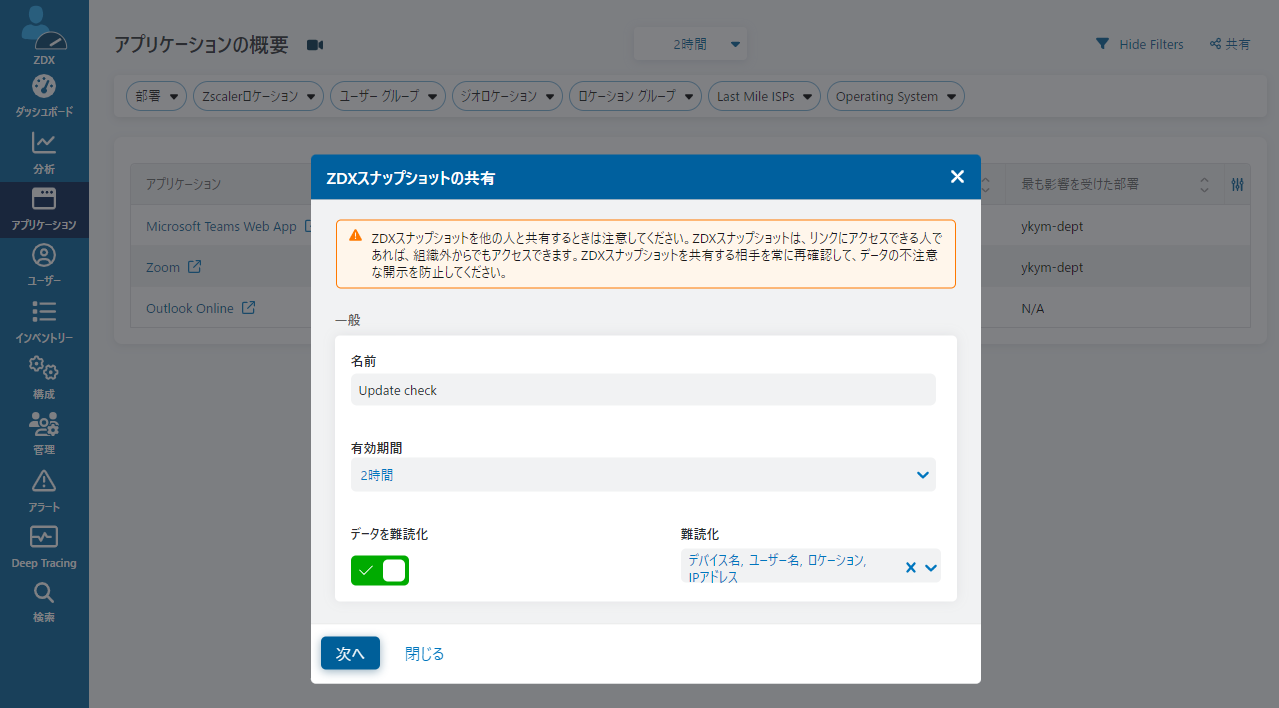The image size is (1279, 708).
Task: Open external link icon next to Zoom
Action: (x=195, y=267)
